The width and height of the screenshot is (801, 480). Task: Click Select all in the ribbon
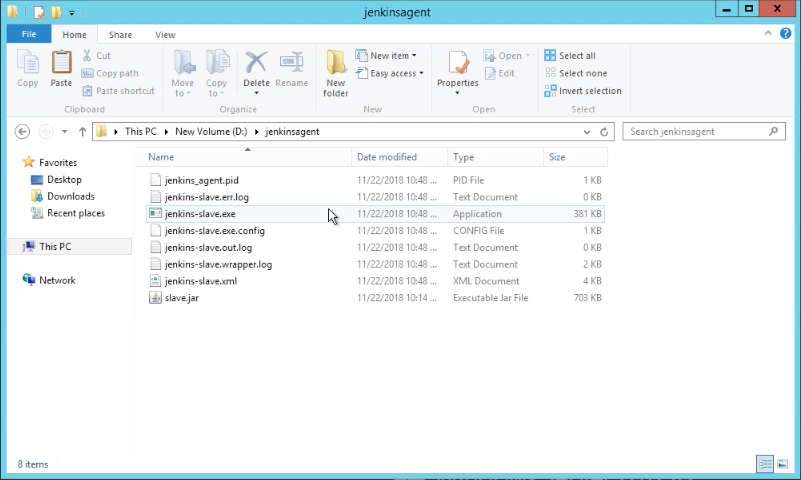[x=570, y=55]
